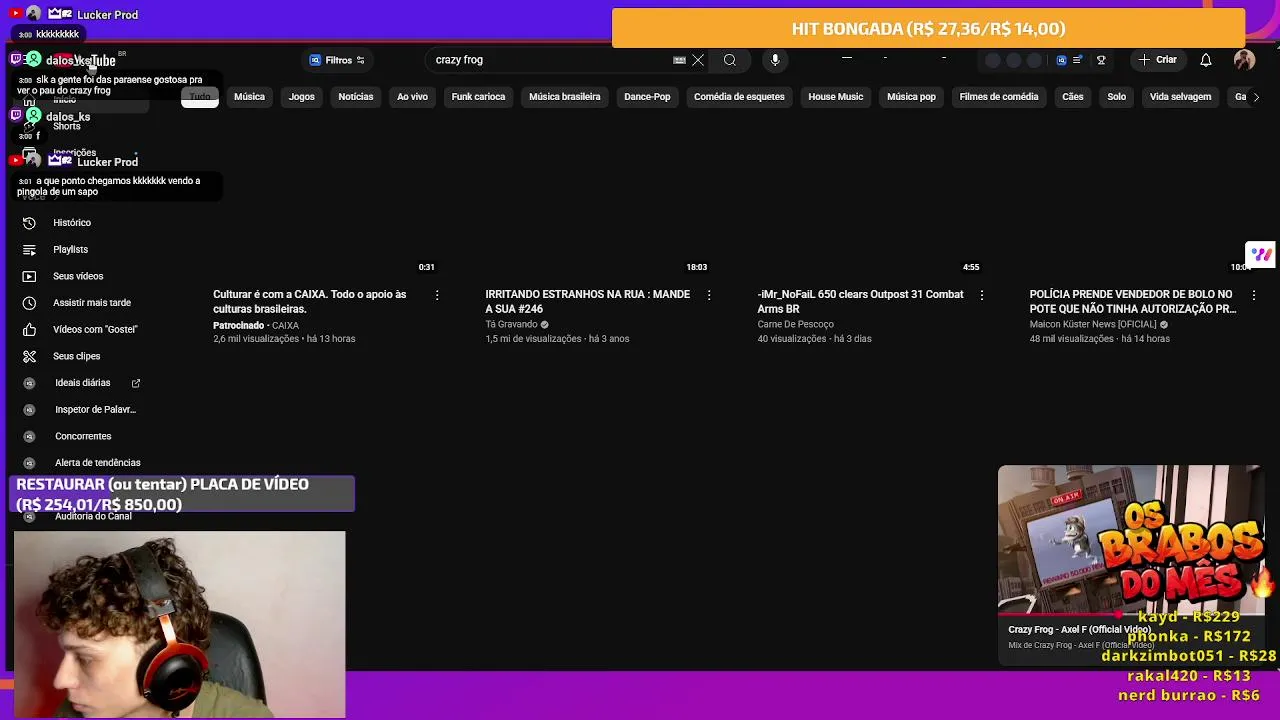Open video Culturar é com a CAIXA
Screen dimensions: 1280x720
[310, 301]
